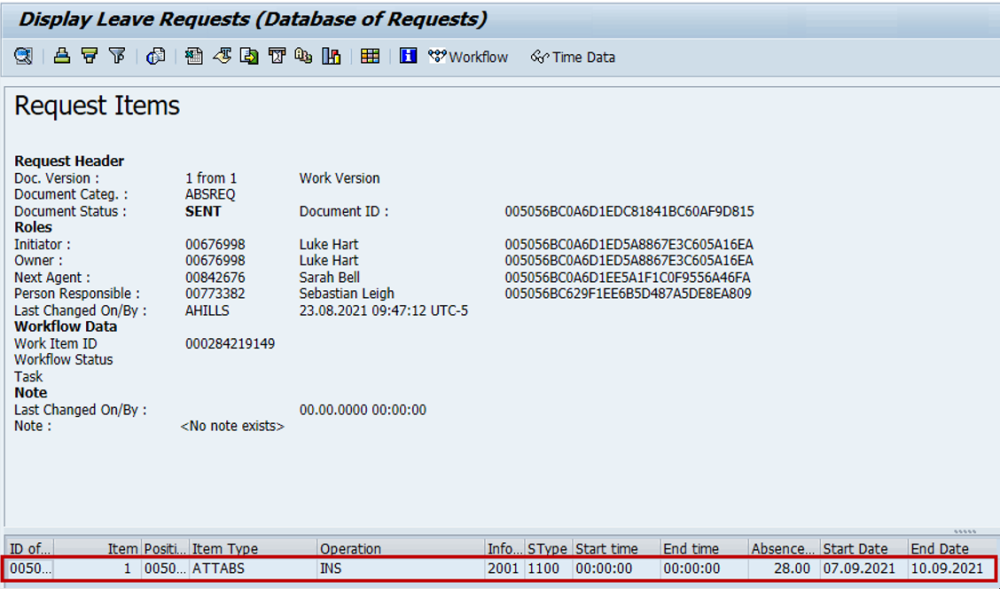This screenshot has height=589, width=1000.
Task: Select the Item column header
Action: click(97, 548)
